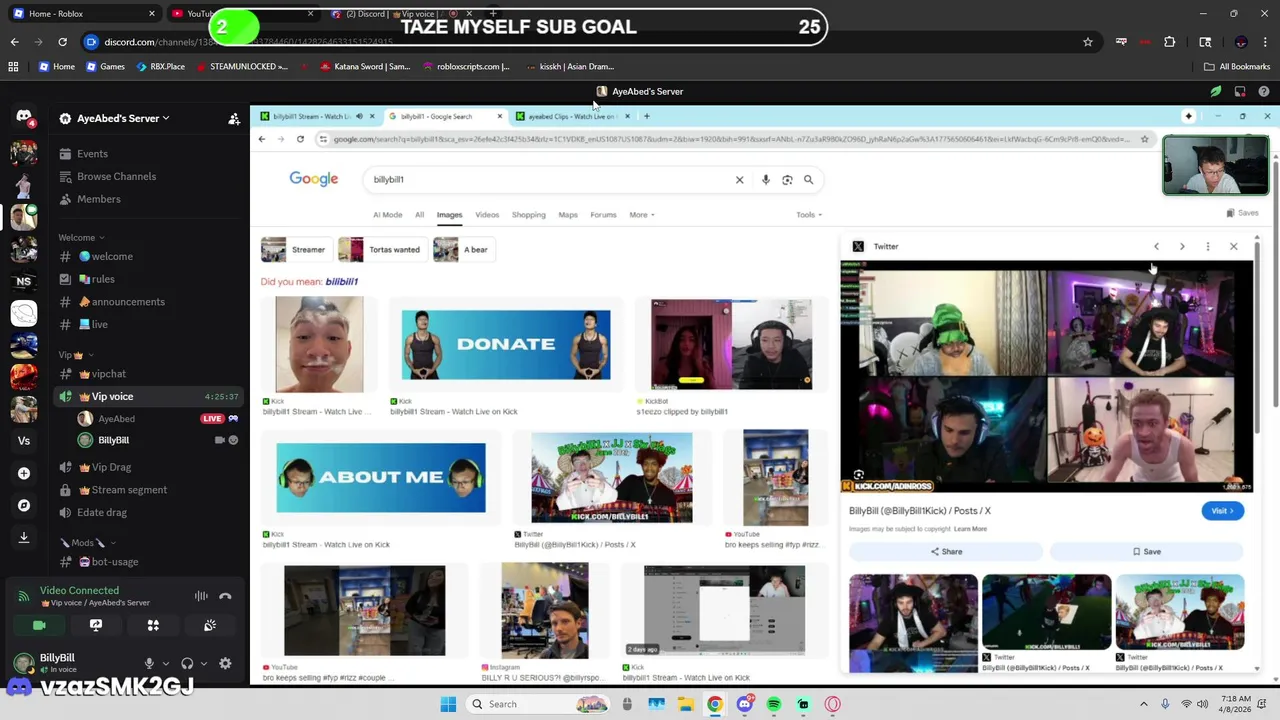
Task: Open output device options arrow beside headphones
Action: (204, 663)
